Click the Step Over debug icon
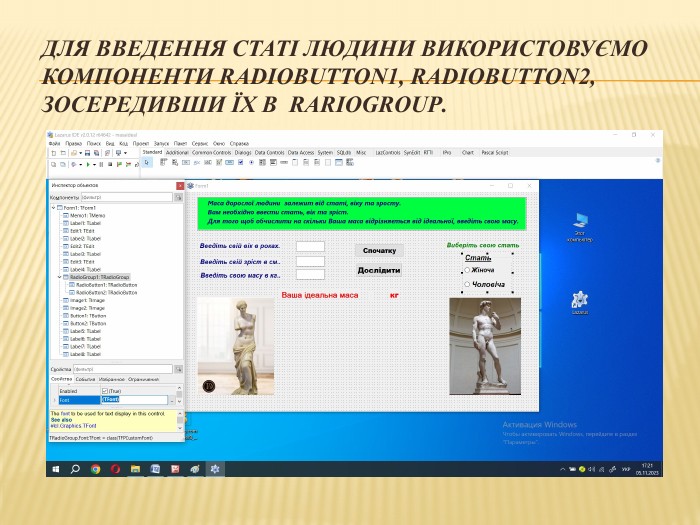The width and height of the screenshot is (700, 525). [129, 164]
